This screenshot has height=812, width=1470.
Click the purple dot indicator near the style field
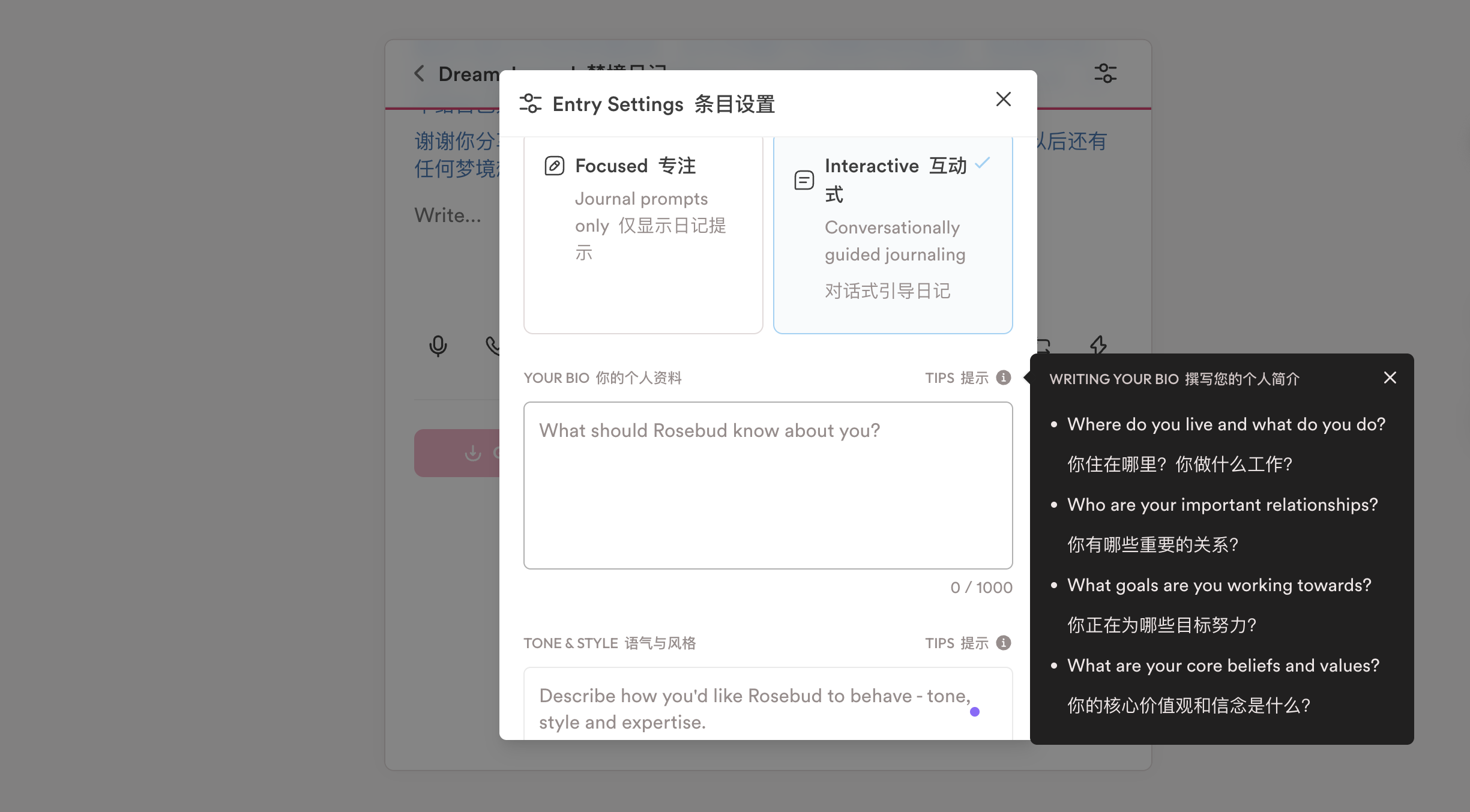pos(975,712)
